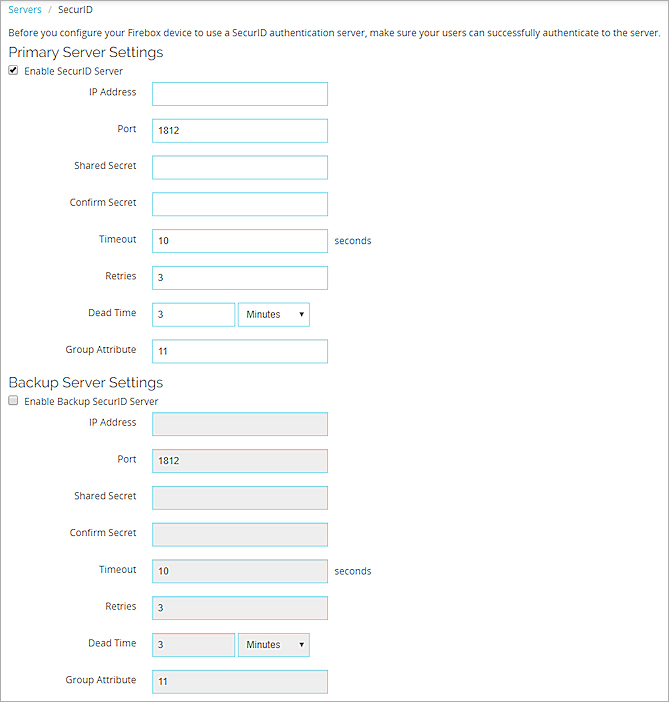Click the primary Group Attribute field

click(240, 351)
